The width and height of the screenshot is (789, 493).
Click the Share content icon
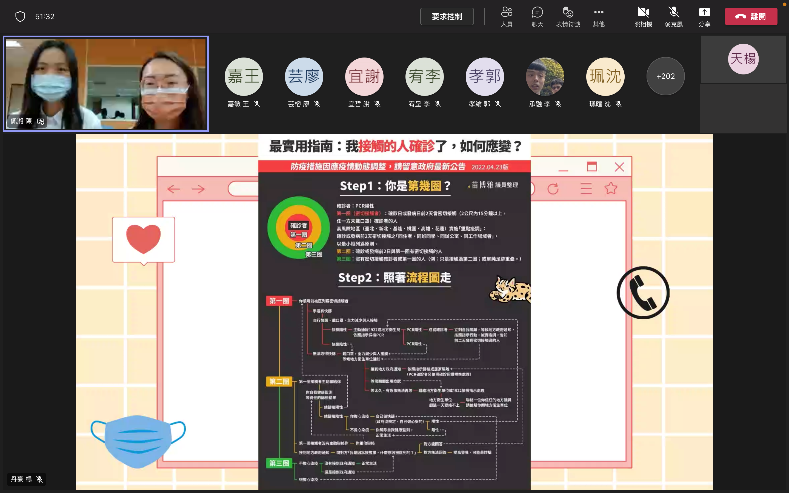tap(704, 15)
